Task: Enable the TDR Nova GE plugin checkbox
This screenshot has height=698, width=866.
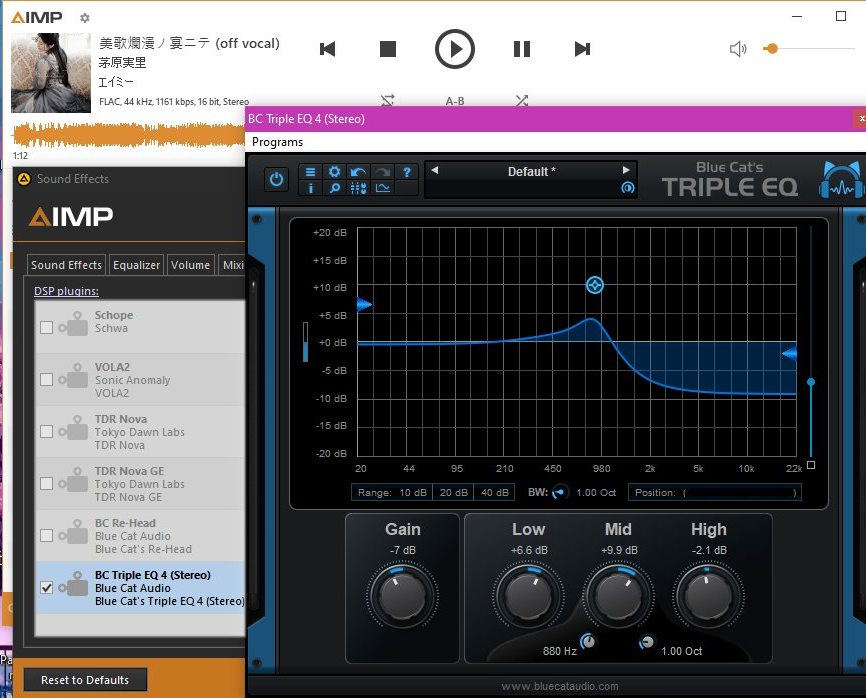Action: click(x=46, y=483)
